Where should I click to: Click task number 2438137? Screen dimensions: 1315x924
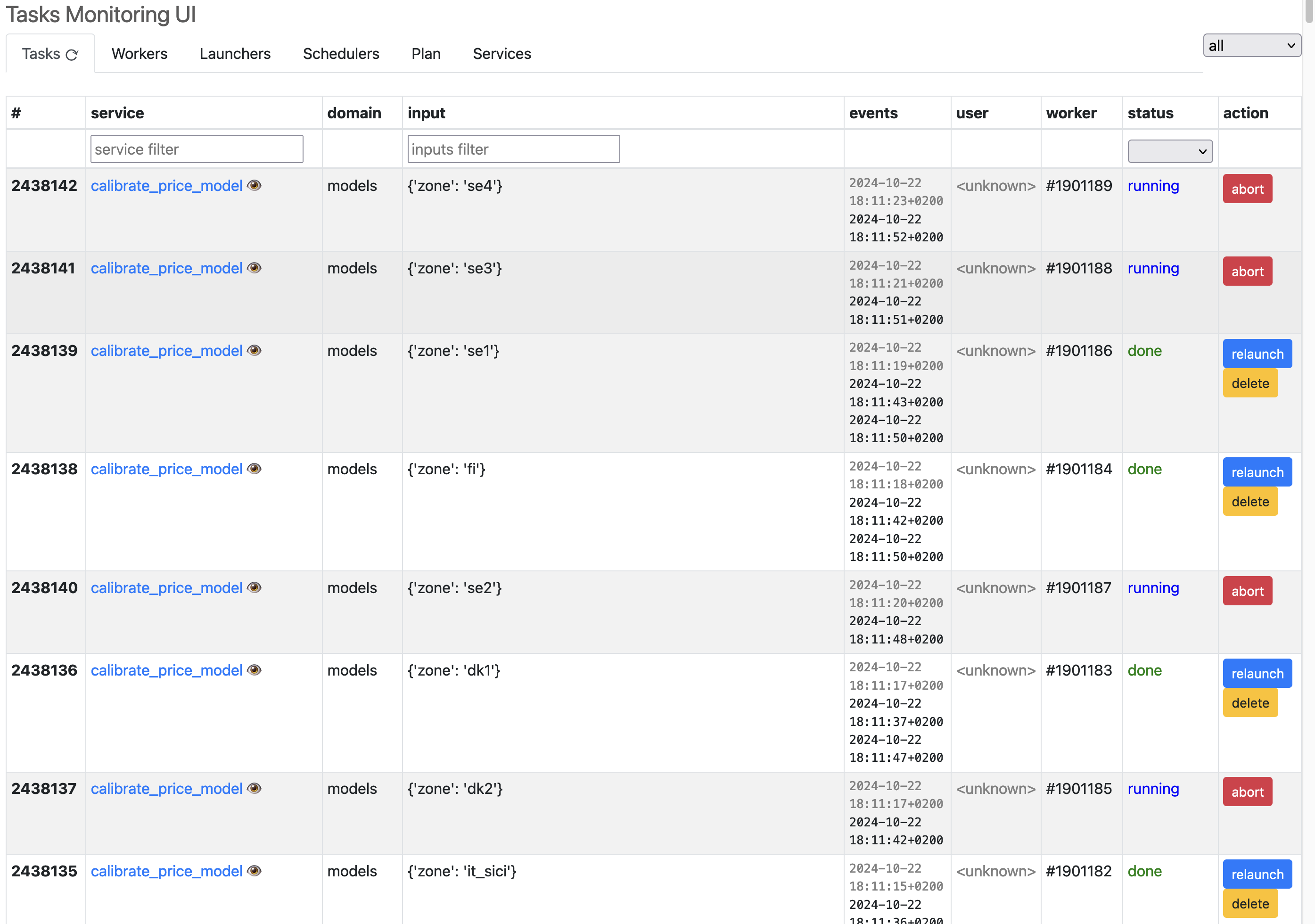[44, 789]
